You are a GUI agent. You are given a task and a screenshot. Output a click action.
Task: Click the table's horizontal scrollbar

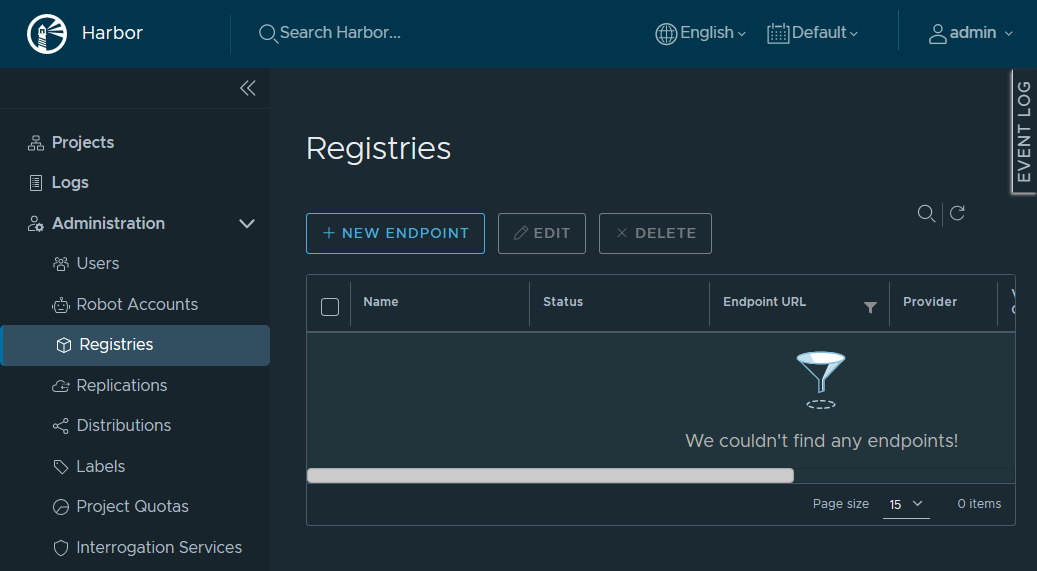point(550,476)
